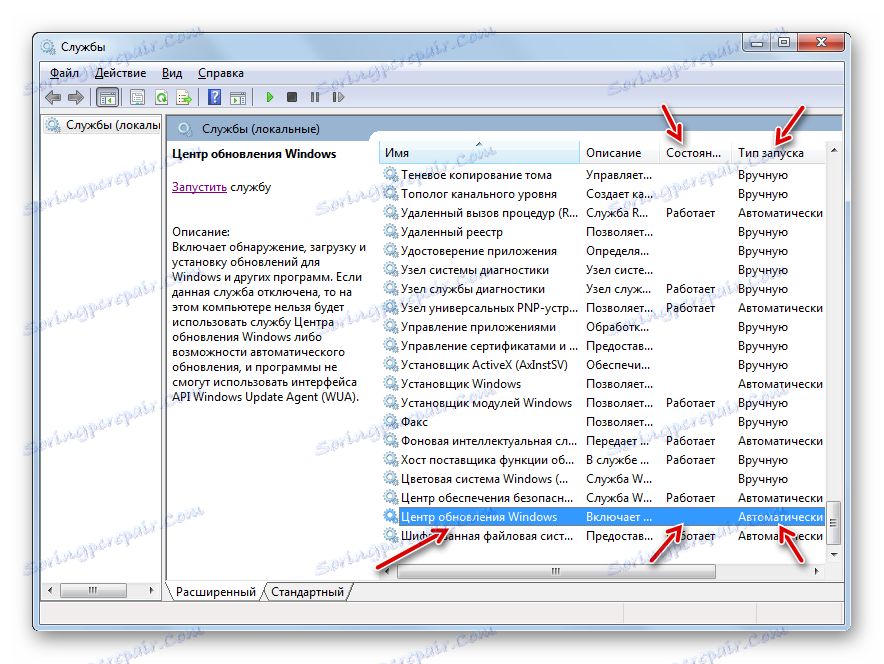Viewport: 884px width, 664px height.
Task: Click the tree pane horizontal scrollbar thumb
Action: click(93, 590)
